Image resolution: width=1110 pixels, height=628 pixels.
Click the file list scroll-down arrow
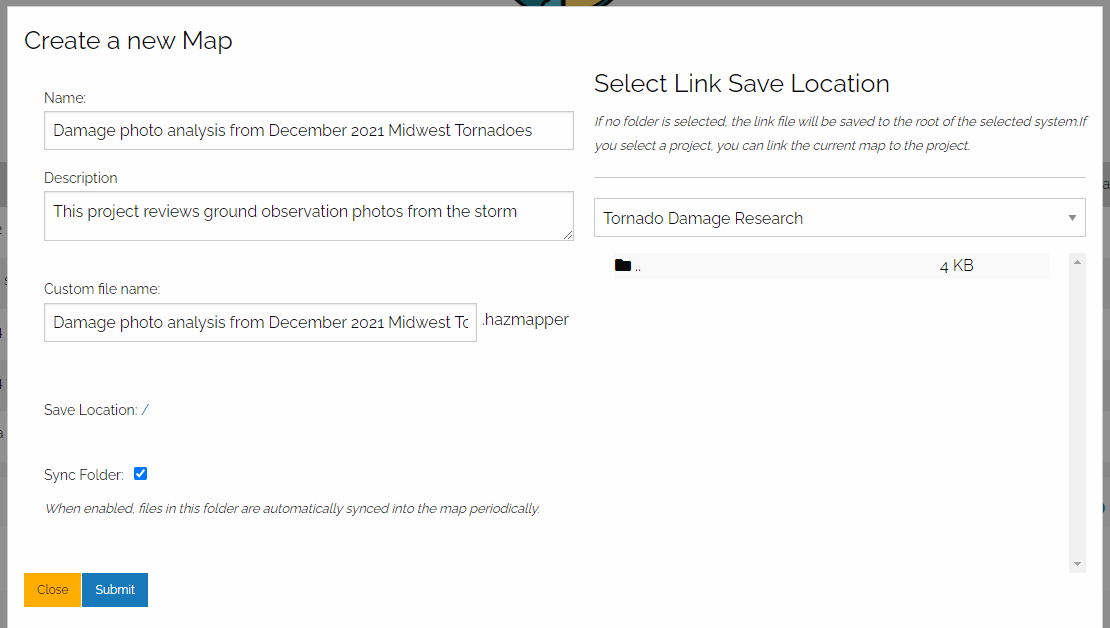[x=1077, y=564]
